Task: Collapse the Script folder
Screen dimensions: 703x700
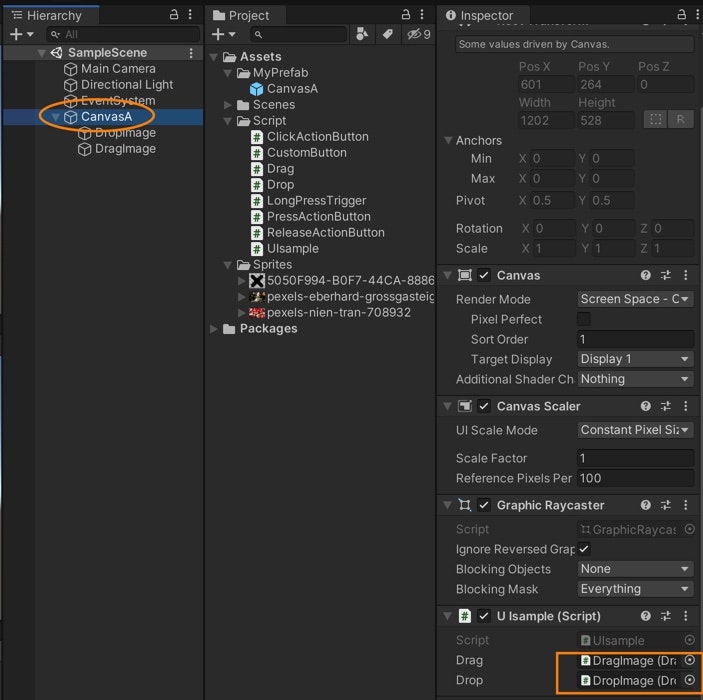Action: pyautogui.click(x=228, y=121)
